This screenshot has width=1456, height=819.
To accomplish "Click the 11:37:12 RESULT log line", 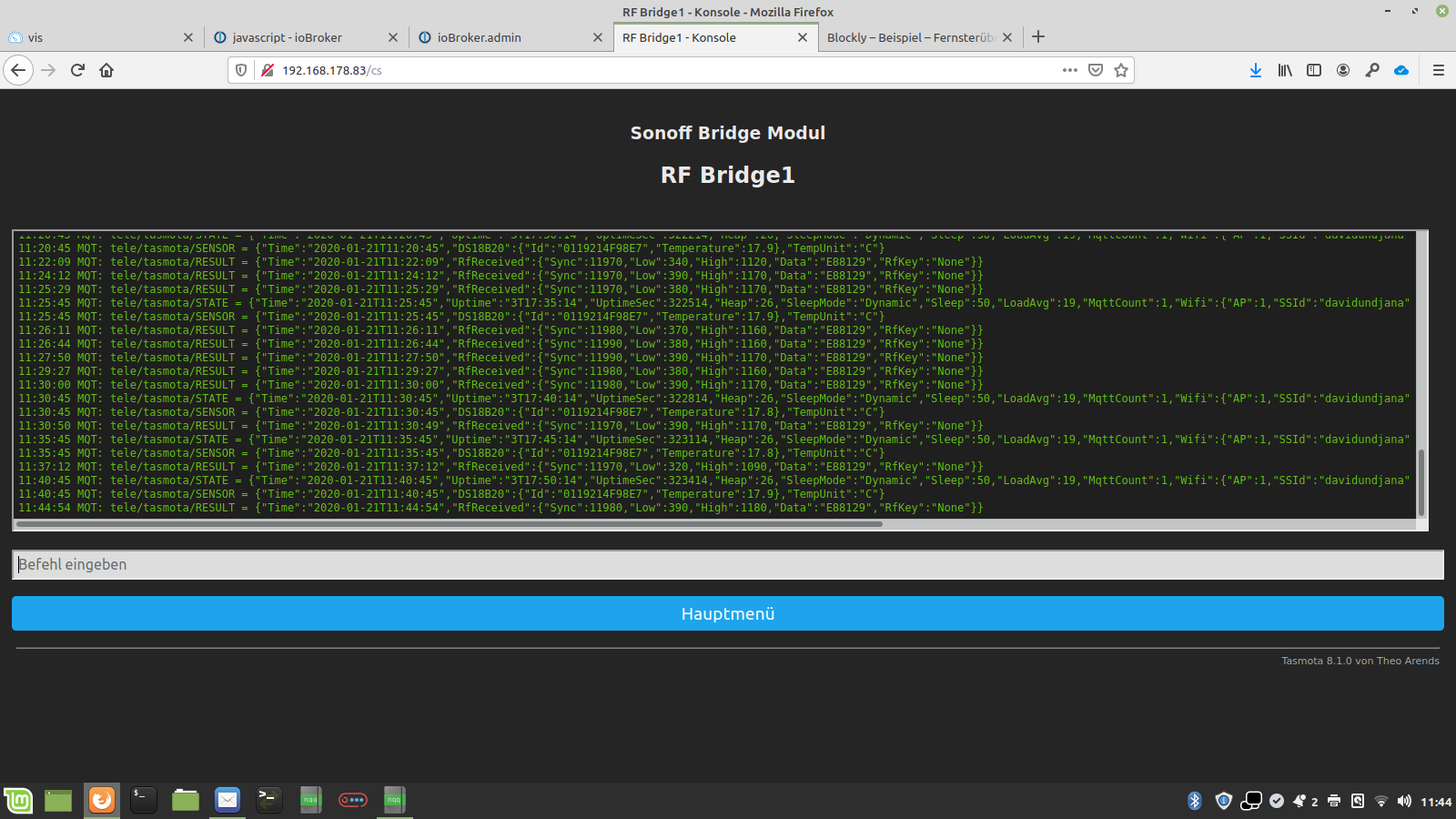I will 500,467.
